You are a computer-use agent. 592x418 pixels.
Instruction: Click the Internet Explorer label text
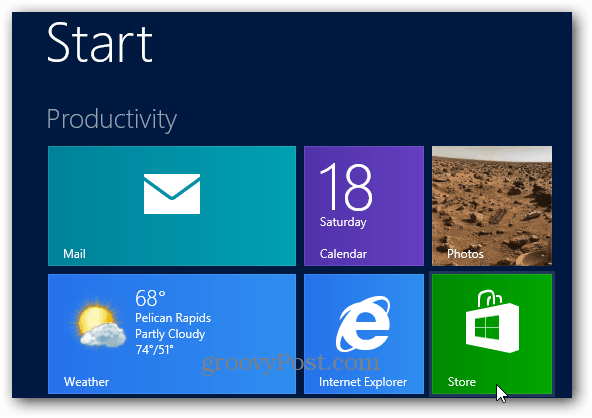363,382
